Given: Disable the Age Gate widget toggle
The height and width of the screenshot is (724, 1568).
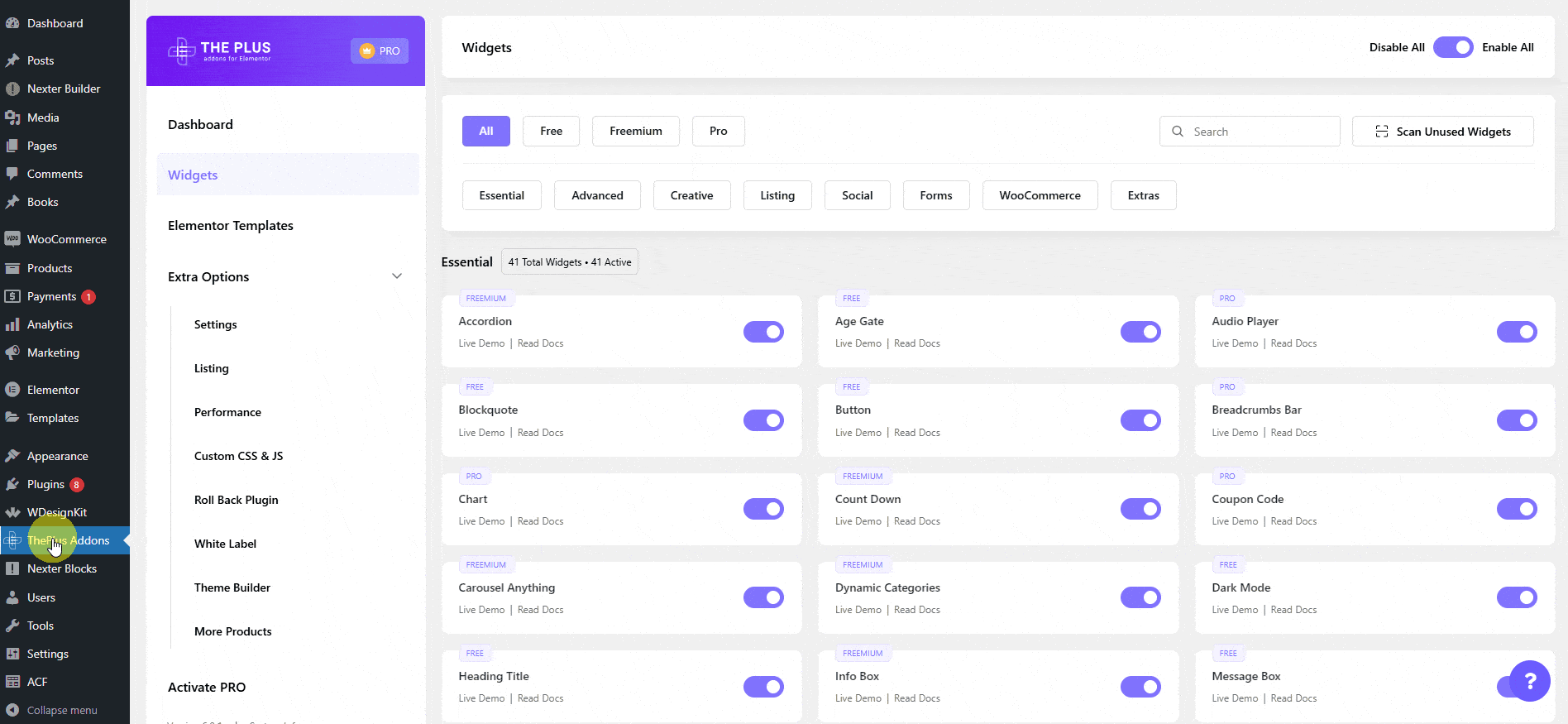Looking at the screenshot, I should 1140,332.
